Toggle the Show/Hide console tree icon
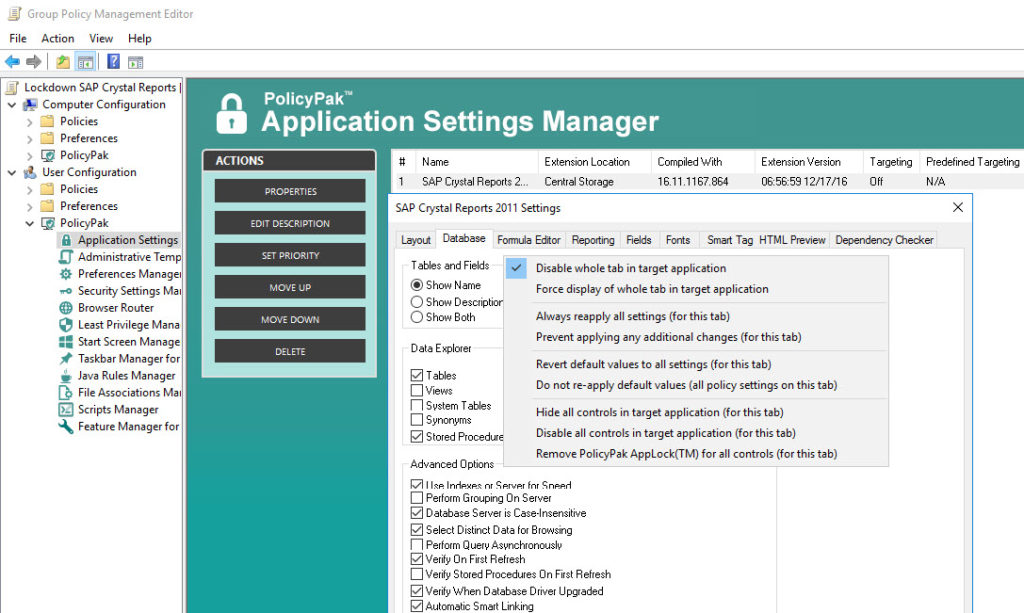 (x=85, y=62)
